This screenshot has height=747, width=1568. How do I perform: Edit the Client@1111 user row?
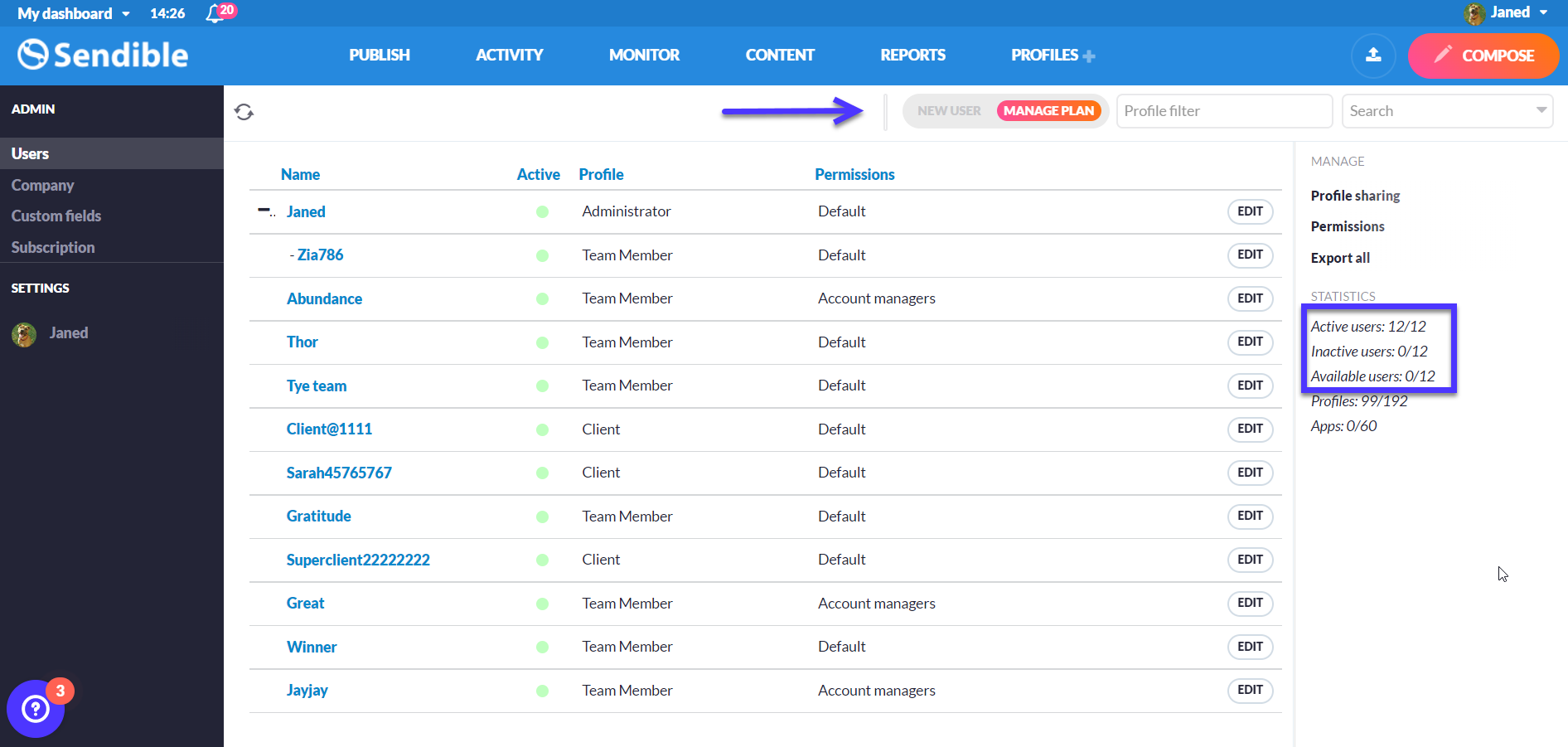pyautogui.click(x=1250, y=429)
